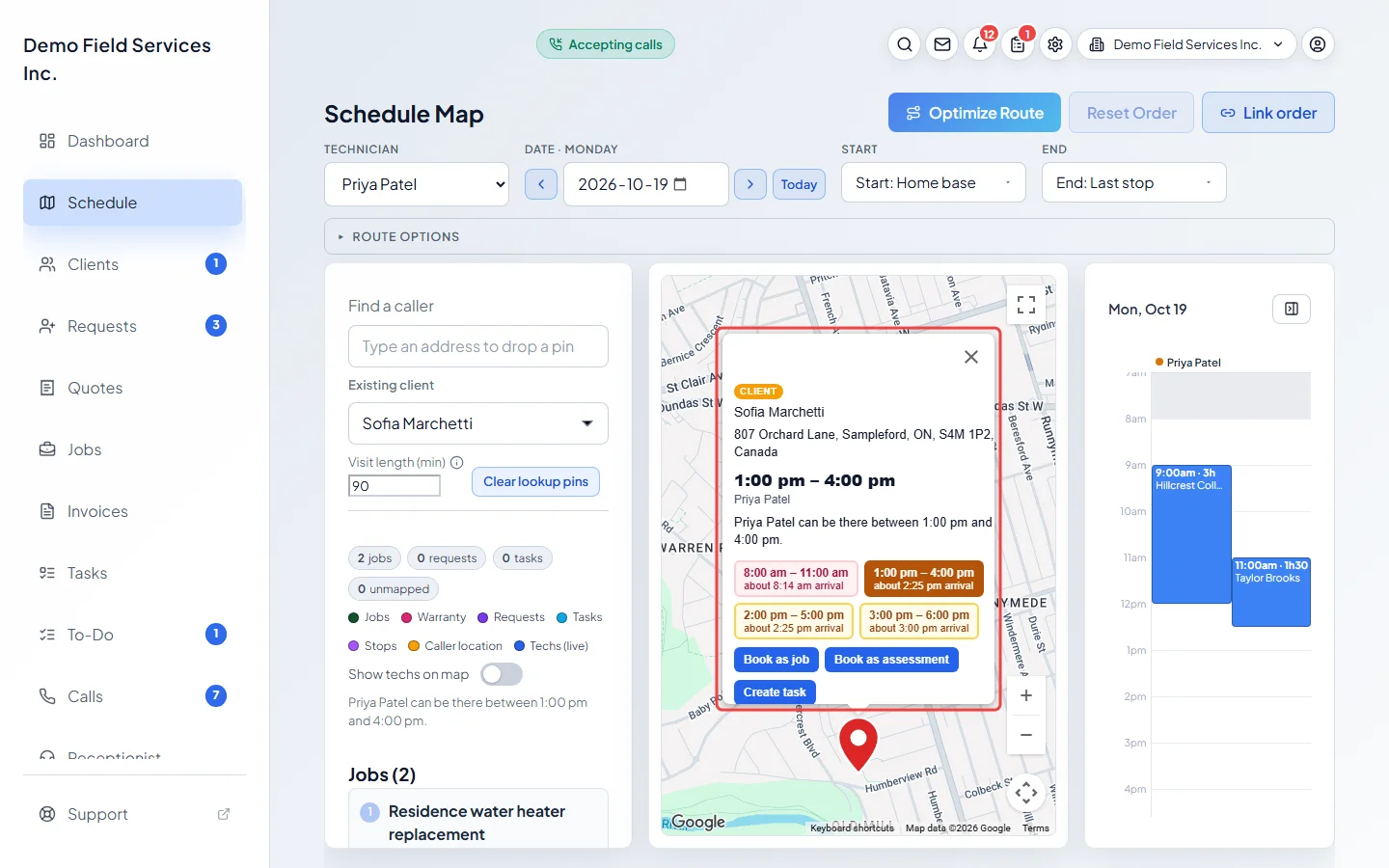Open Support external link icon
Image resolution: width=1389 pixels, height=868 pixels.
click(x=224, y=814)
